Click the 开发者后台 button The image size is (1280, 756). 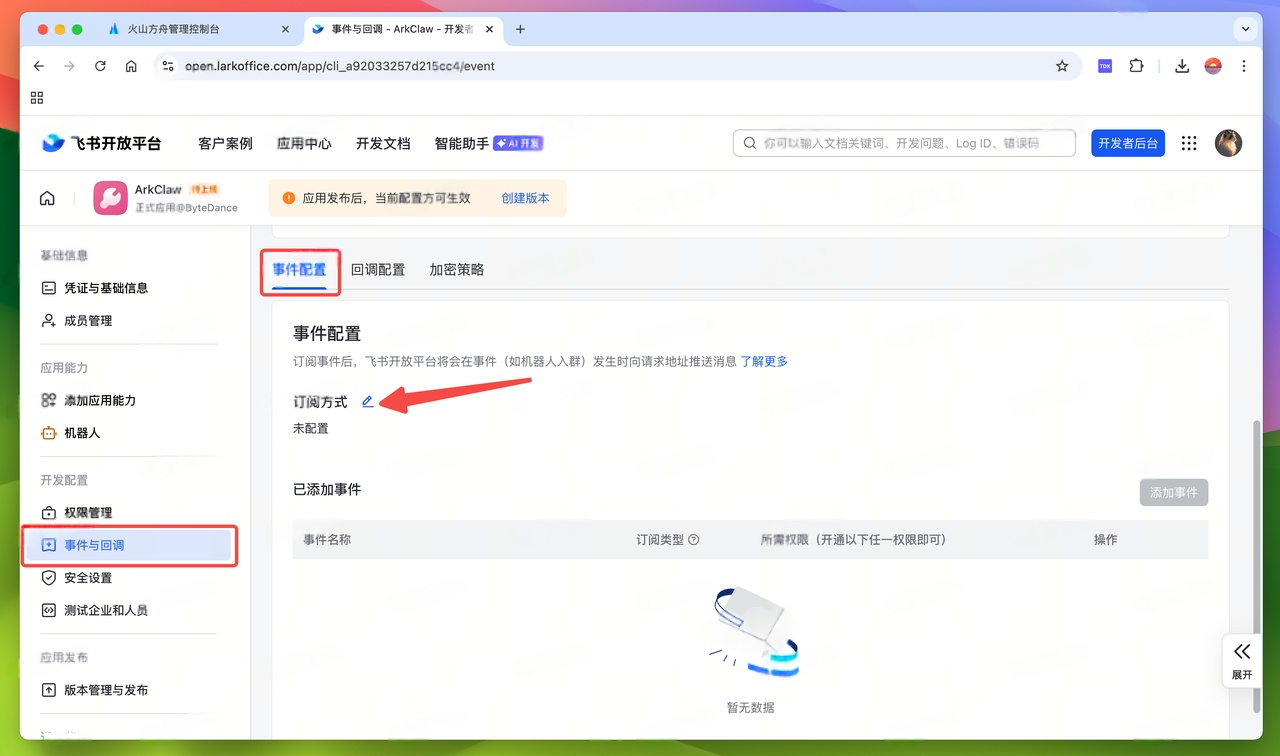coord(1127,143)
